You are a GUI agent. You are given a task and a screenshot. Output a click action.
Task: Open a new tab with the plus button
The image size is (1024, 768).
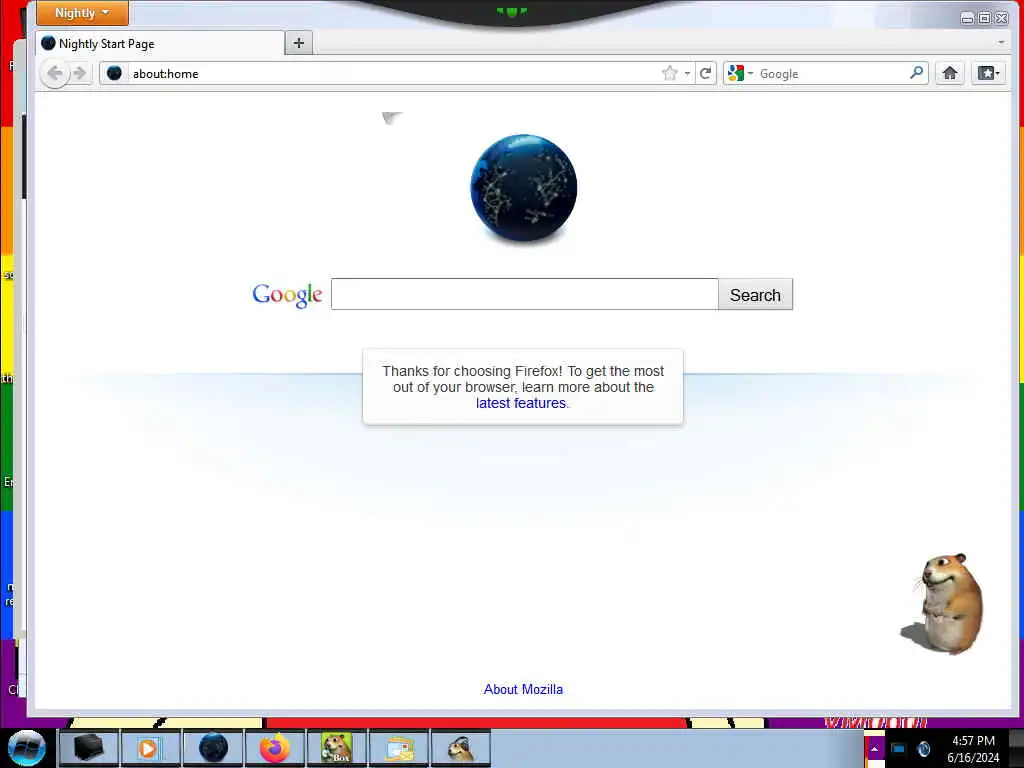298,43
